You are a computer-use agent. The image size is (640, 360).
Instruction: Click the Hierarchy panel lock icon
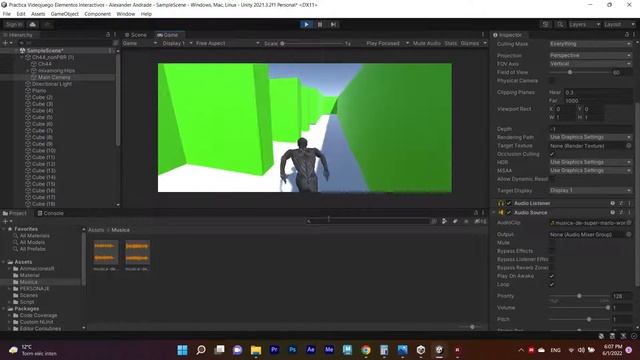(x=108, y=35)
